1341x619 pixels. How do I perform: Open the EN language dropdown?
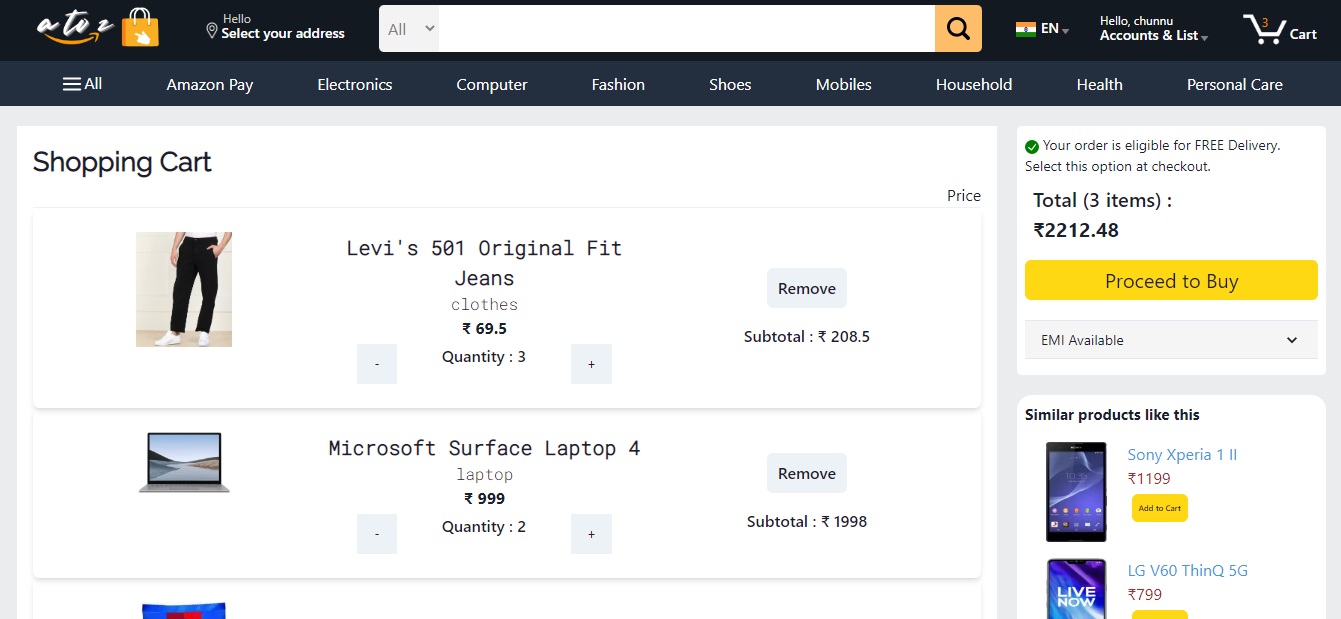[1055, 29]
